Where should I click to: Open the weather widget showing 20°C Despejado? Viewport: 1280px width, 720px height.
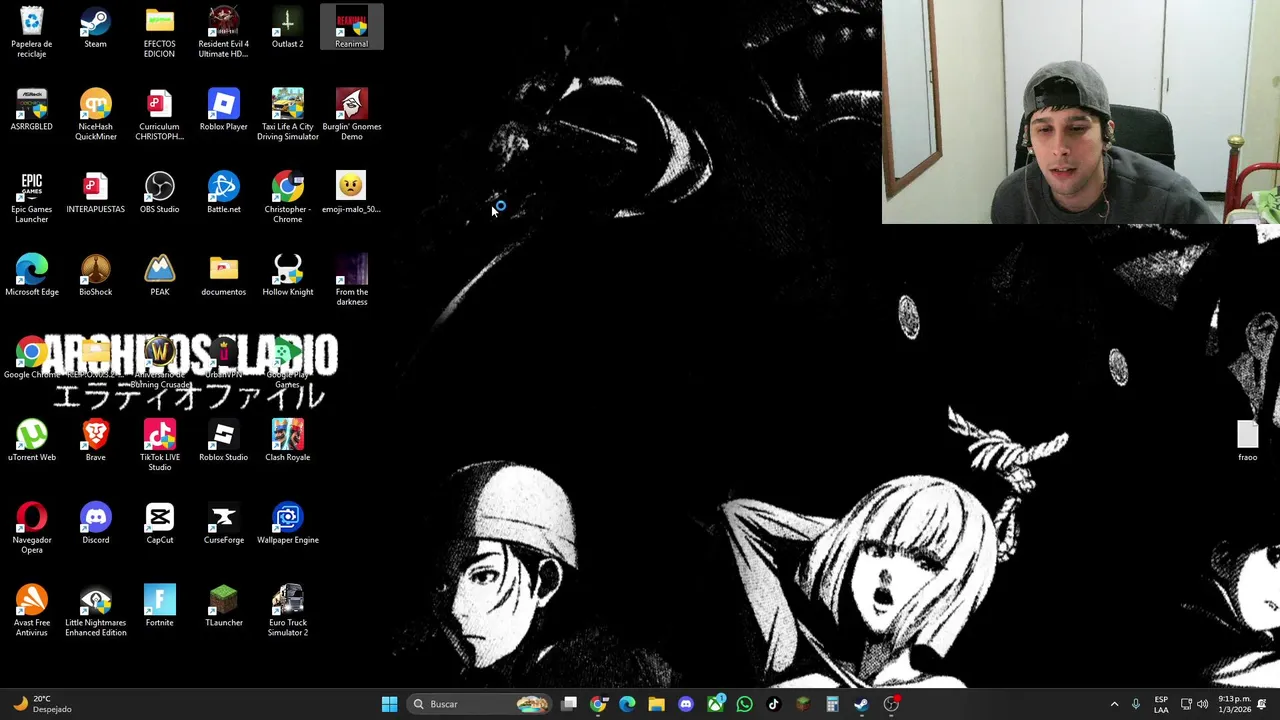click(x=40, y=704)
